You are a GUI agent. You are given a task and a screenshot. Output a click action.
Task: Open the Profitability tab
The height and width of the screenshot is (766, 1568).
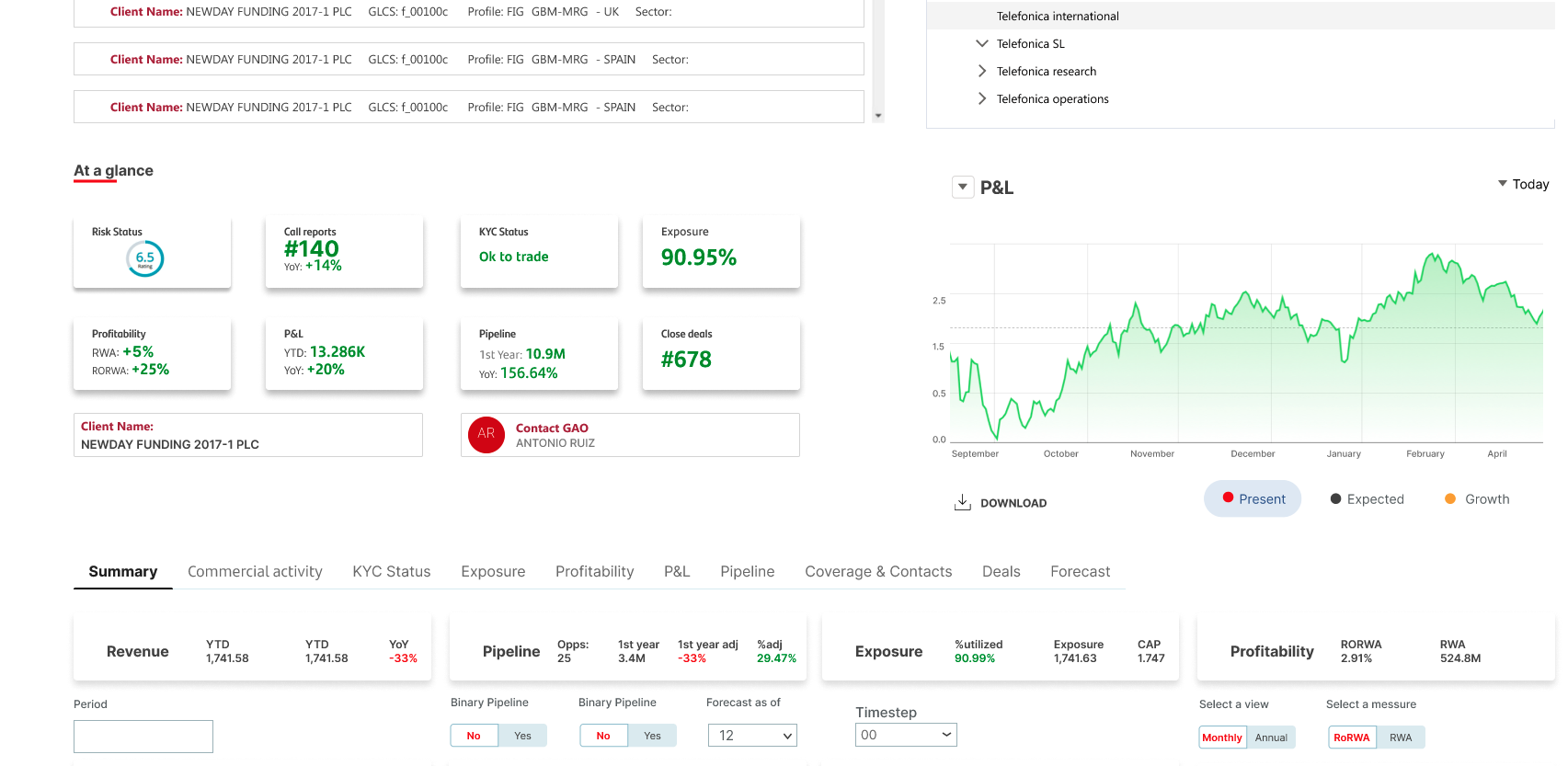click(x=594, y=571)
